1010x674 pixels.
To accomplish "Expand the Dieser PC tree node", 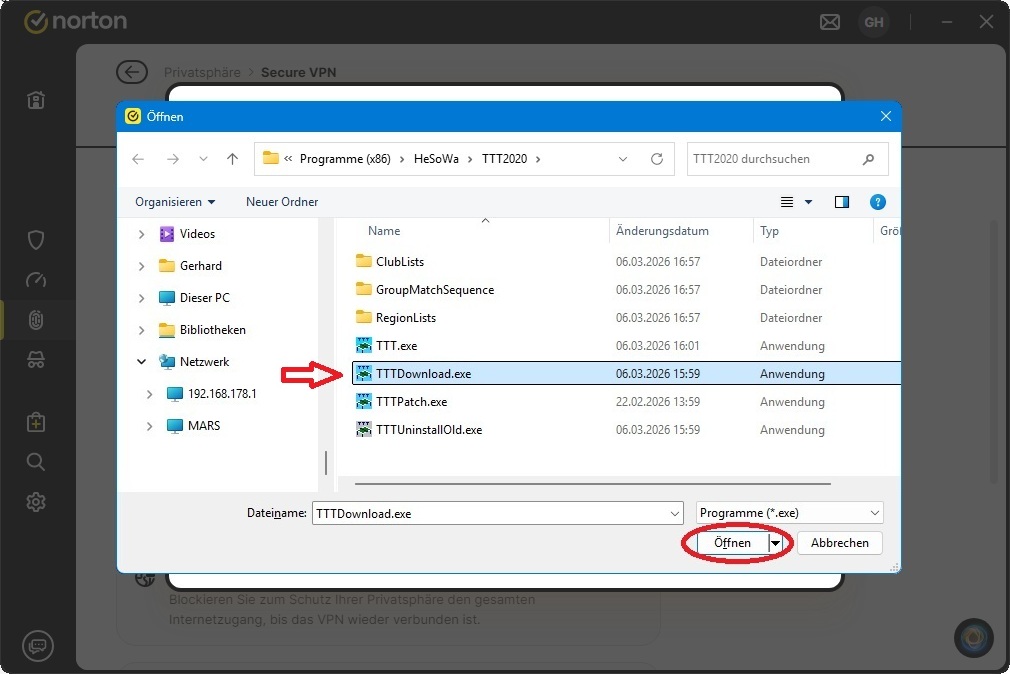I will tap(141, 298).
